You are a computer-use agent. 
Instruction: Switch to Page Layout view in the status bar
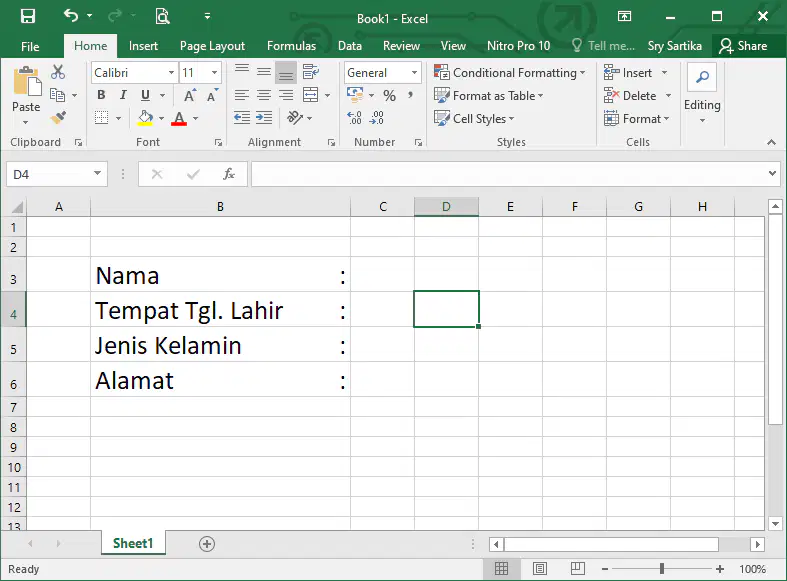coord(540,568)
